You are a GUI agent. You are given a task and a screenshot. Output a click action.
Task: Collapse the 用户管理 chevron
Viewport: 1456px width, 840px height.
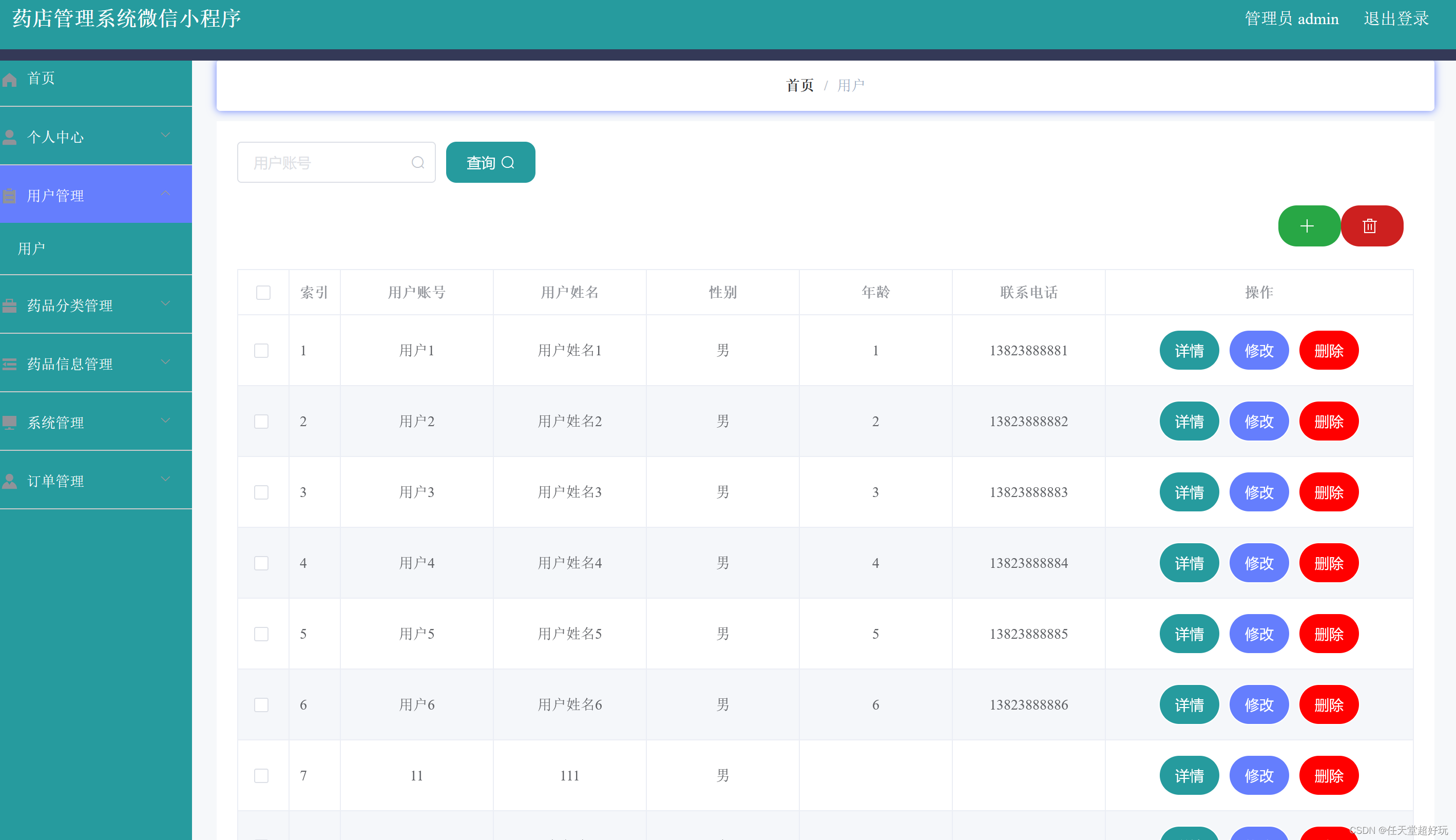[165, 193]
